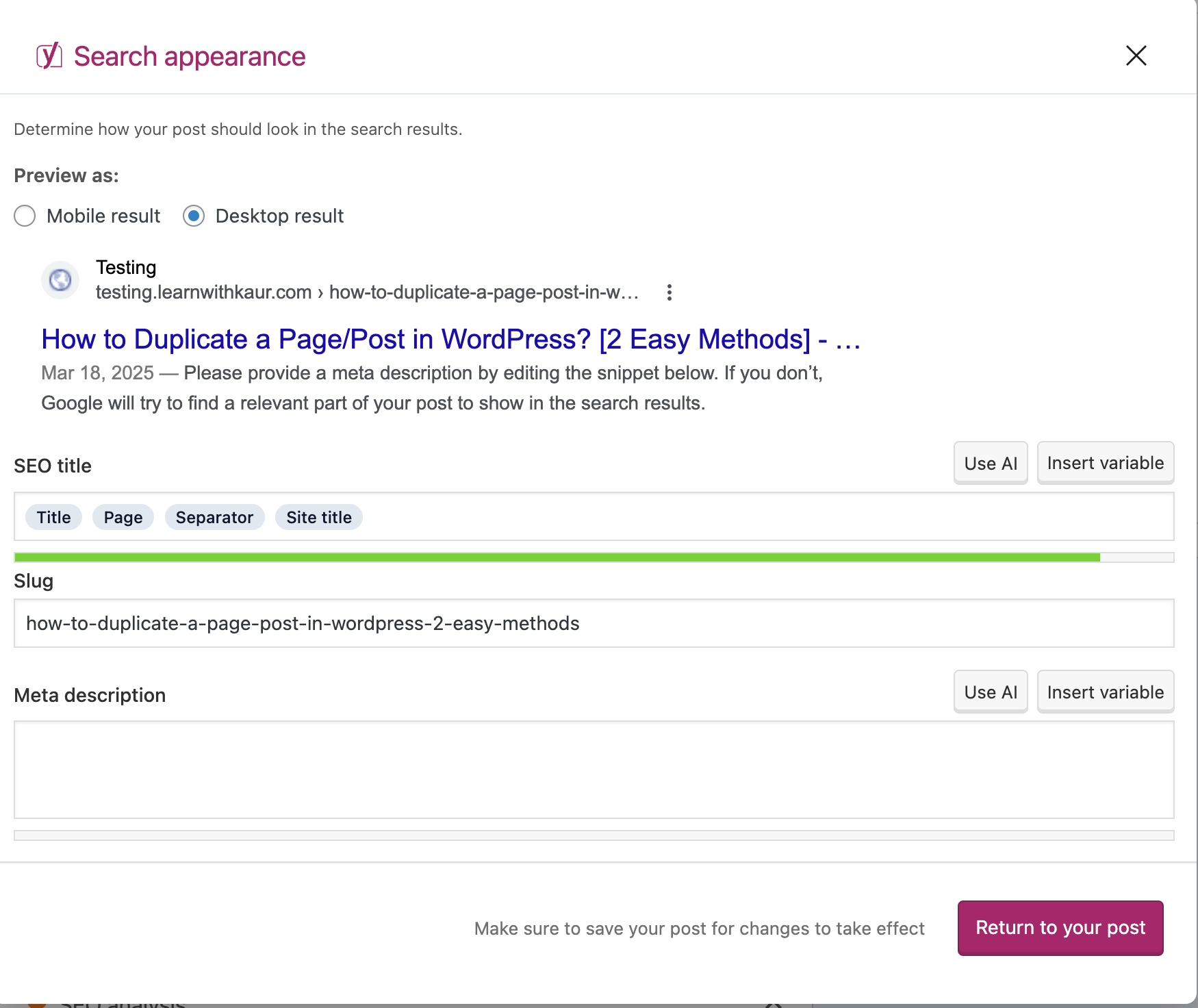Insert the Title variable pill
1198x1008 pixels.
53,517
